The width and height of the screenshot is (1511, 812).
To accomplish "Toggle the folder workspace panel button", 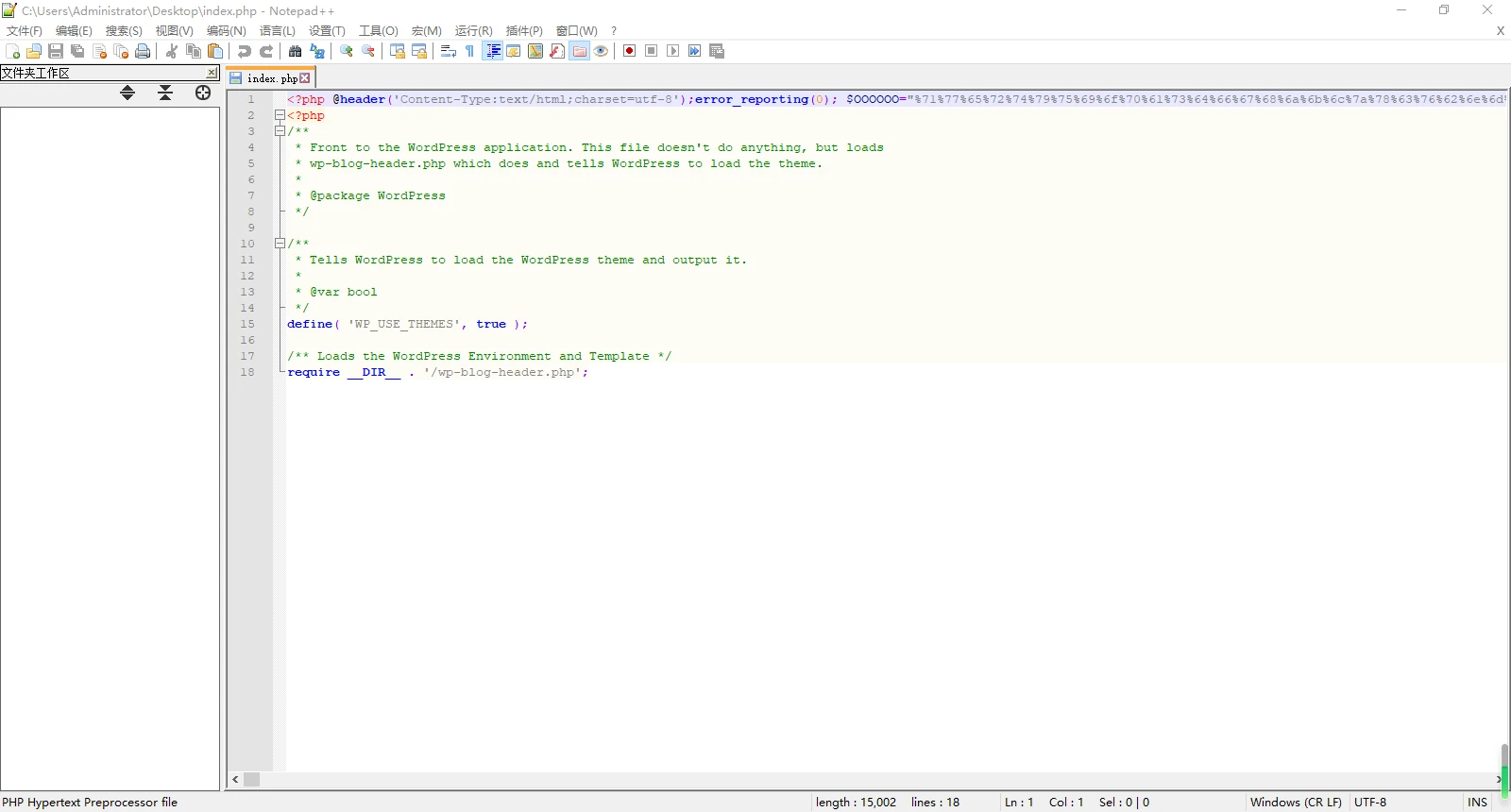I will tap(580, 51).
